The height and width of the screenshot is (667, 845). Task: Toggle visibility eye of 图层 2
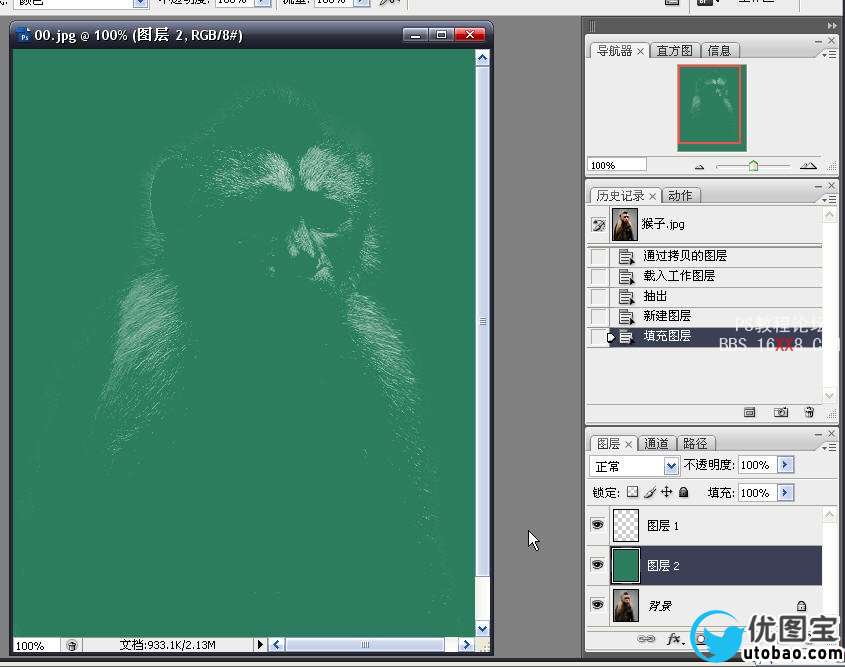tap(597, 565)
